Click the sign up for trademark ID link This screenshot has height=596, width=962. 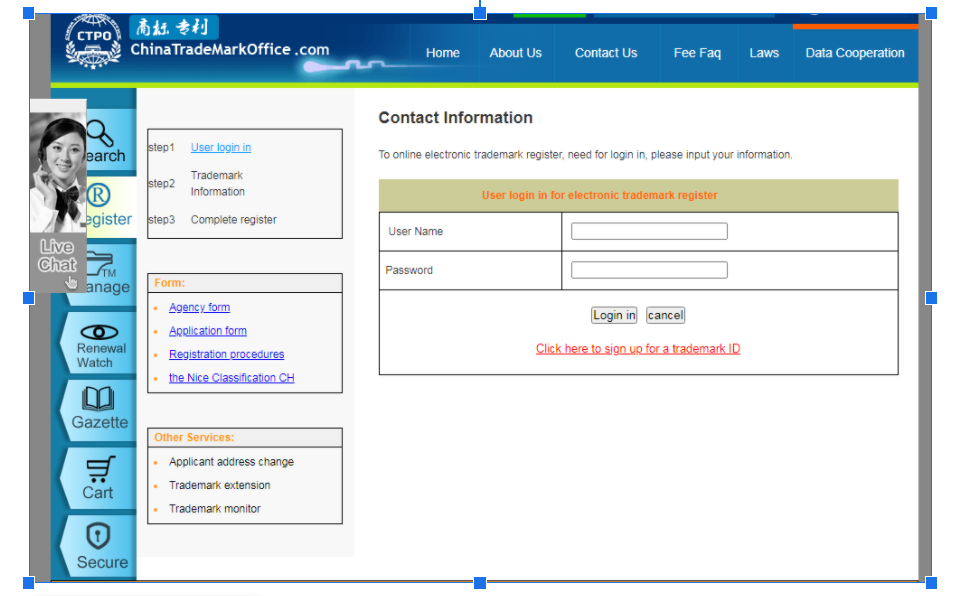coord(638,349)
